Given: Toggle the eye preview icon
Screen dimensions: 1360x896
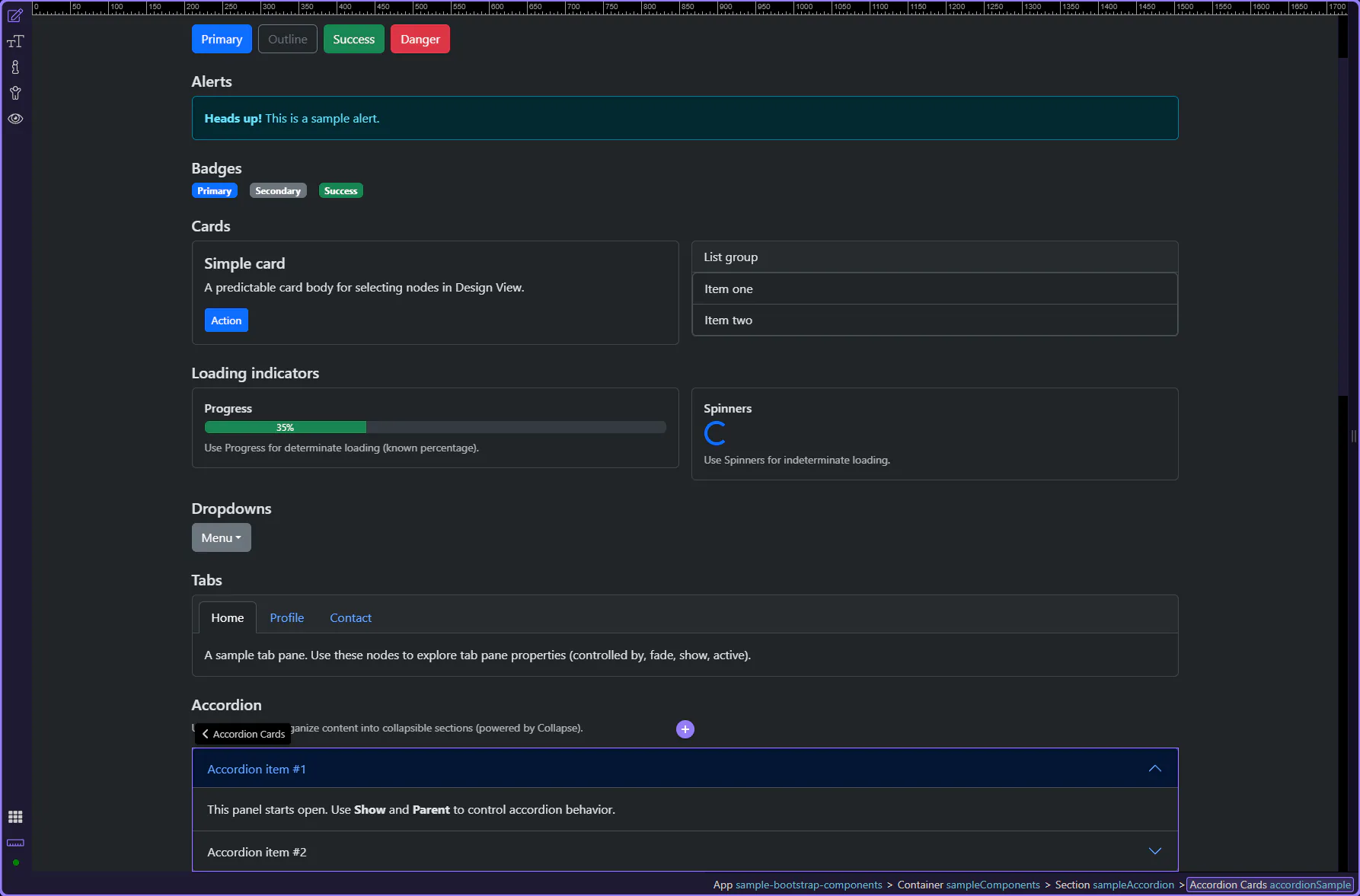Looking at the screenshot, I should (15, 119).
